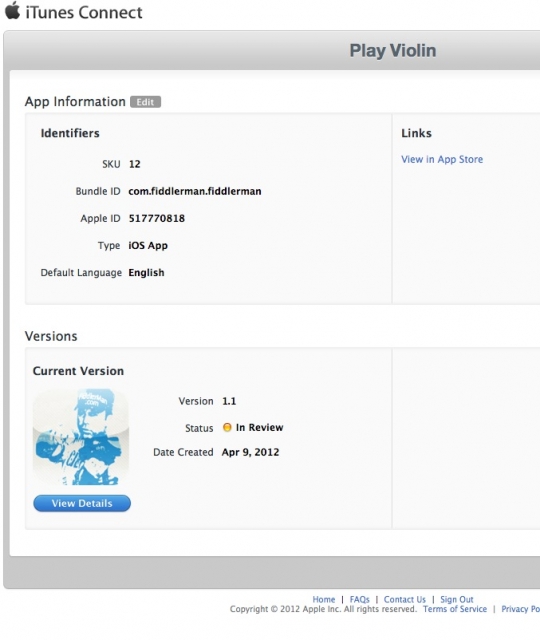Click the In Review status text
The height and width of the screenshot is (640, 540).
point(260,427)
